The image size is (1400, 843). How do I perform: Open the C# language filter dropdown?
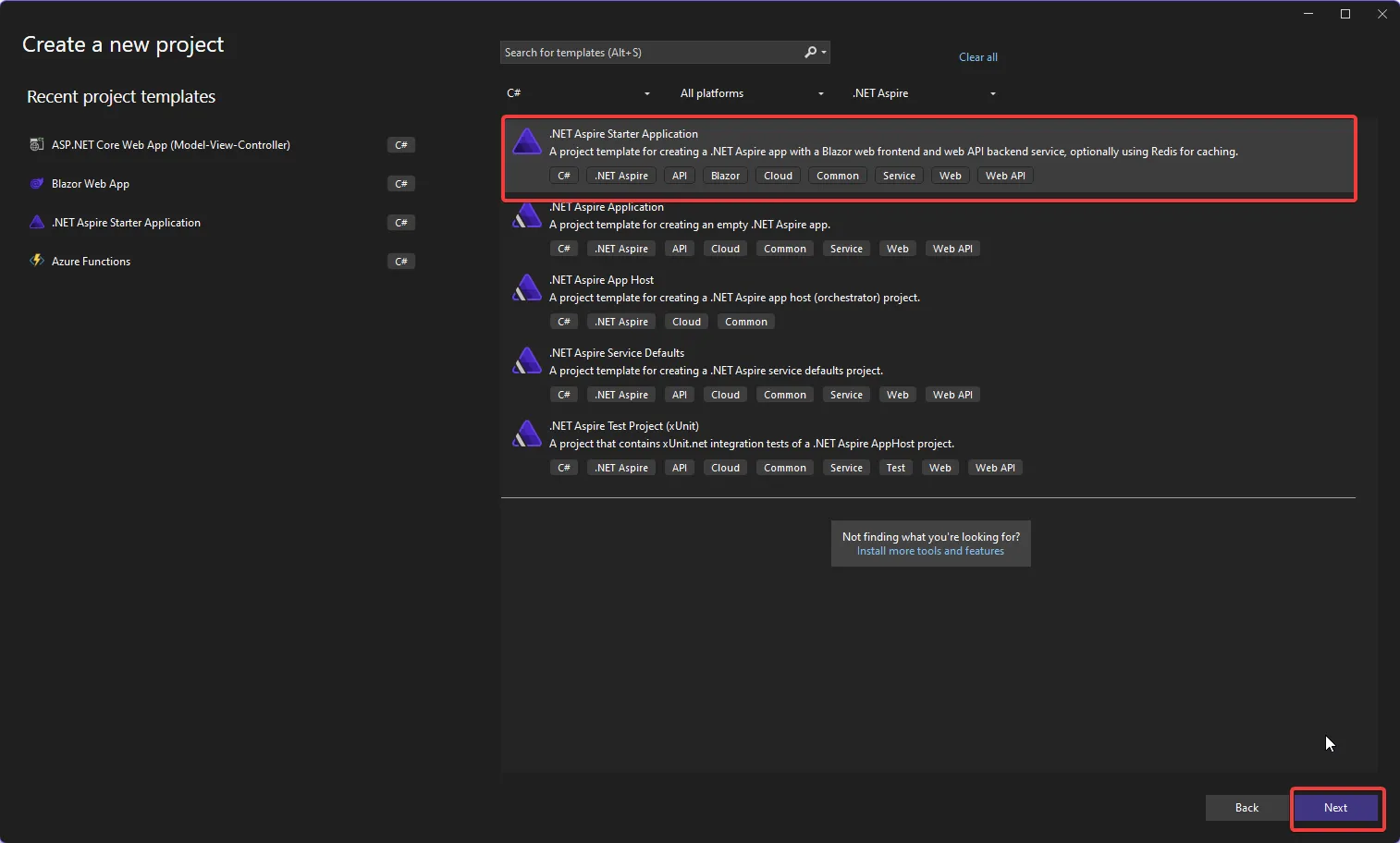coord(578,93)
